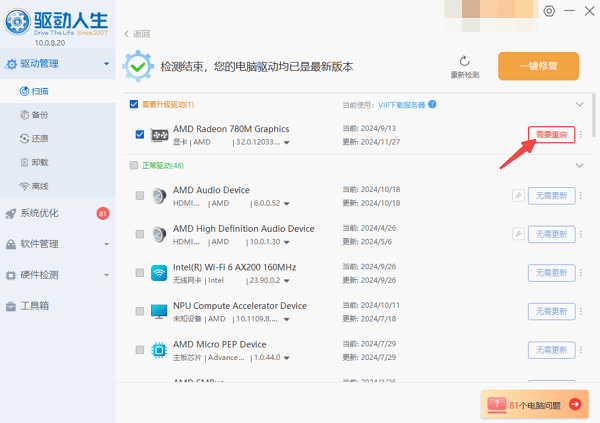Open version dropdown for AMD Radeon 780M
This screenshot has width=600, height=423.
(287, 143)
